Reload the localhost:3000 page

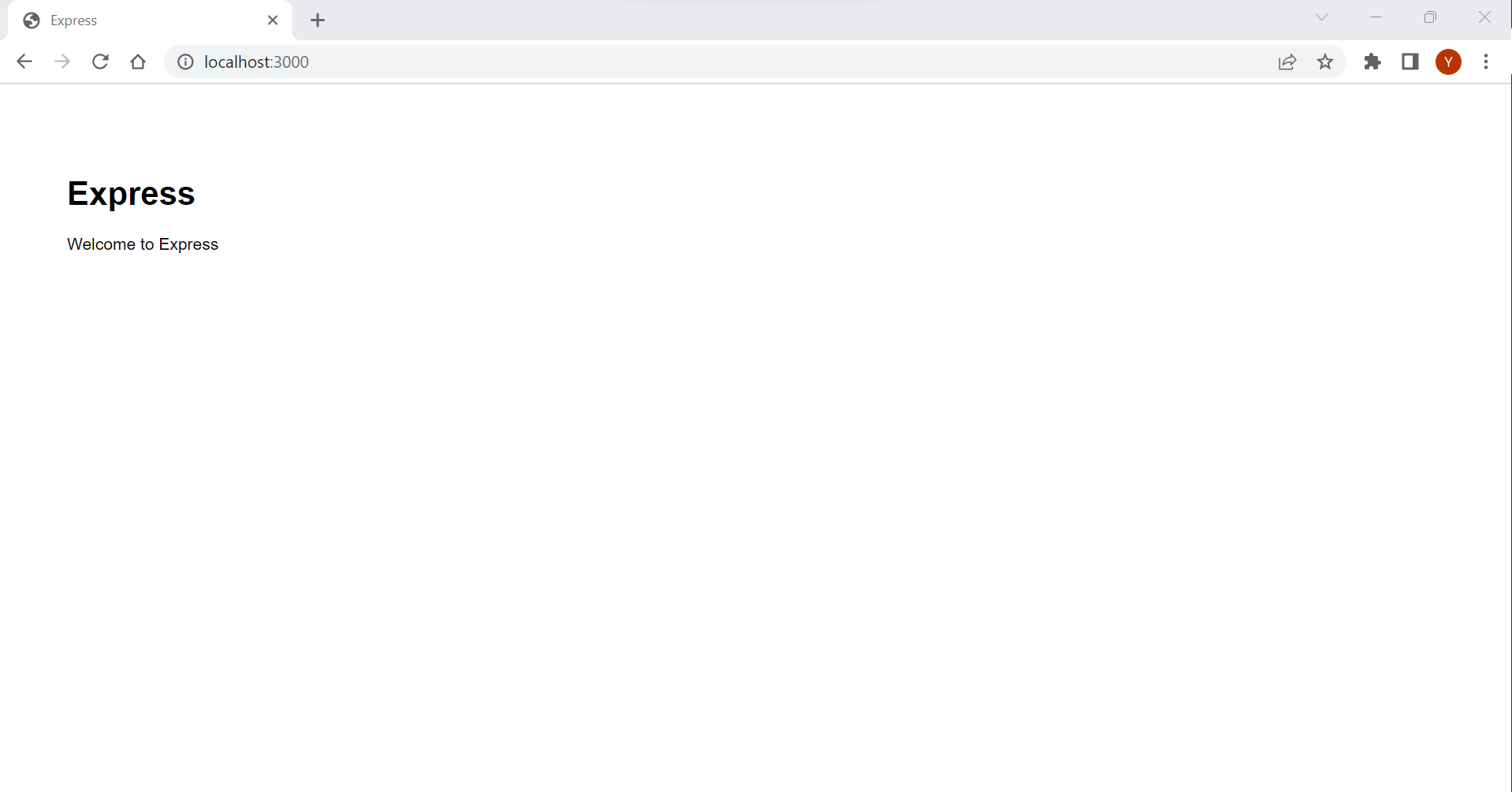[100, 61]
